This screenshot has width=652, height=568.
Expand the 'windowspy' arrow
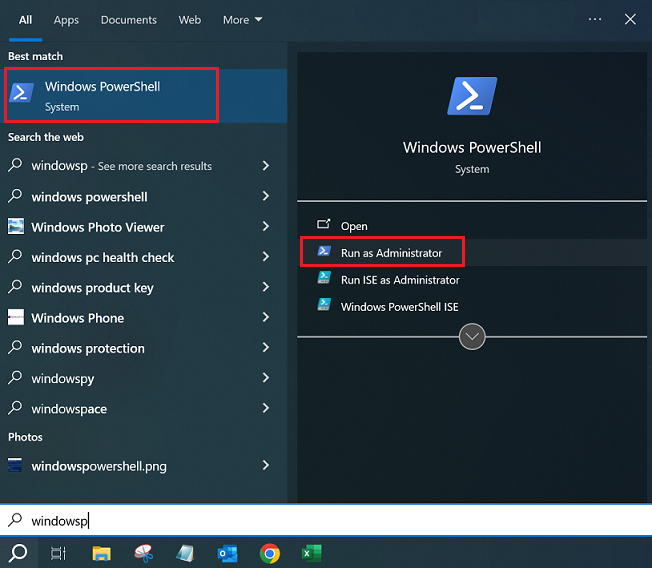(x=266, y=378)
